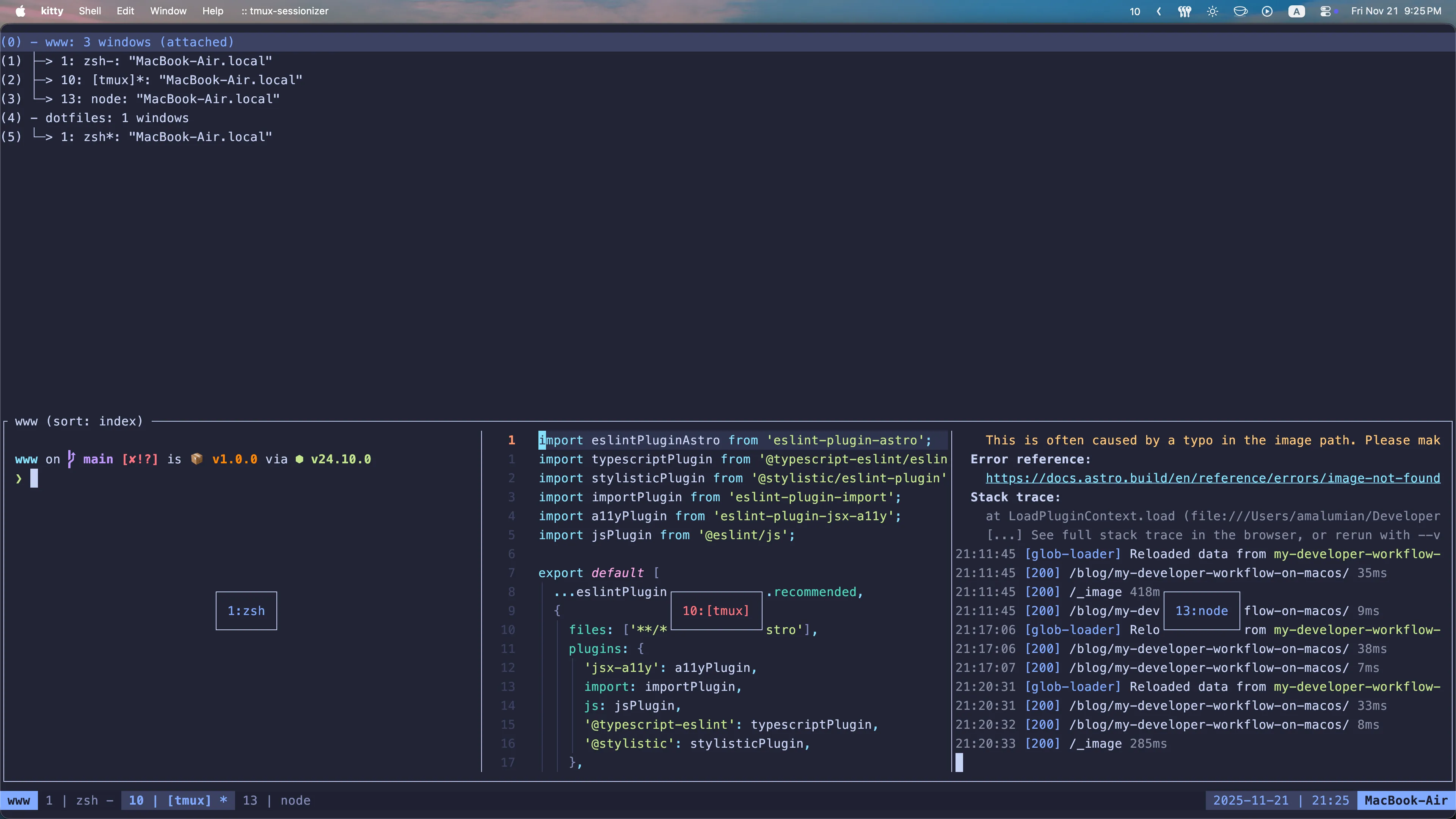This screenshot has height=819, width=1456.
Task: Open the Window menu
Action: tap(168, 11)
